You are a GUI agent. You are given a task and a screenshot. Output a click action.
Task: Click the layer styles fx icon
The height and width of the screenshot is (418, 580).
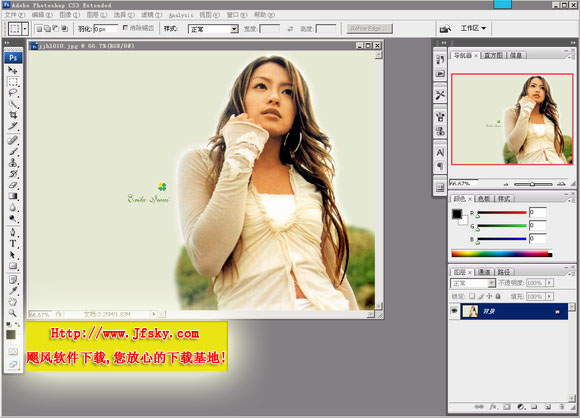[x=493, y=407]
